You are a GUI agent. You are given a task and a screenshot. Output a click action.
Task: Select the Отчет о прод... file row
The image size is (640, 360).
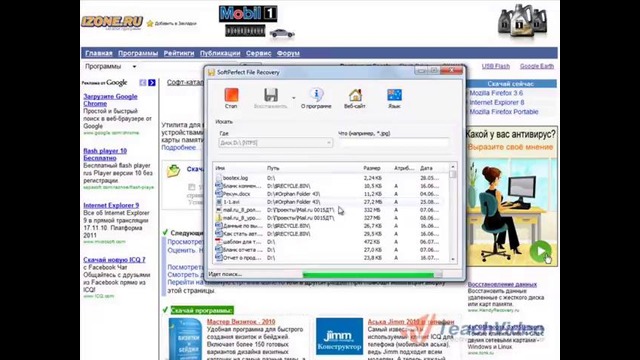tap(331, 258)
